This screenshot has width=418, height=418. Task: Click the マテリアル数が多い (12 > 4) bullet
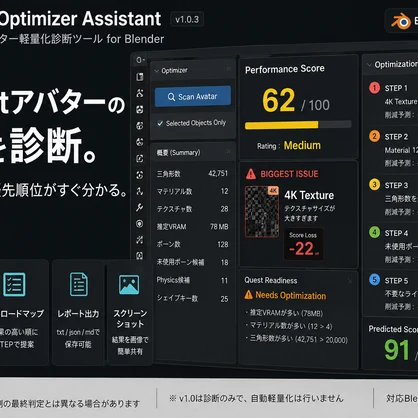(x=289, y=326)
